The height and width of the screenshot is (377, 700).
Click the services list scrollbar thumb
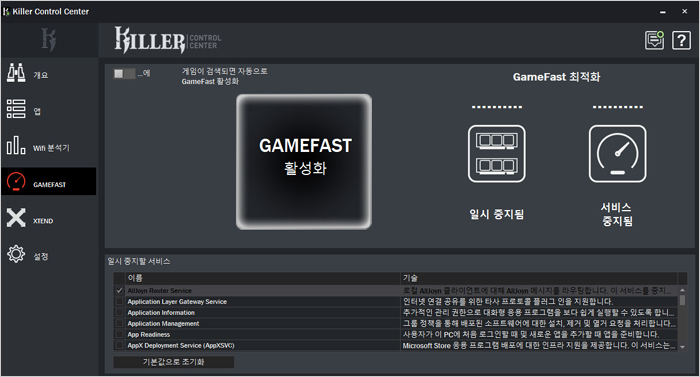click(682, 300)
